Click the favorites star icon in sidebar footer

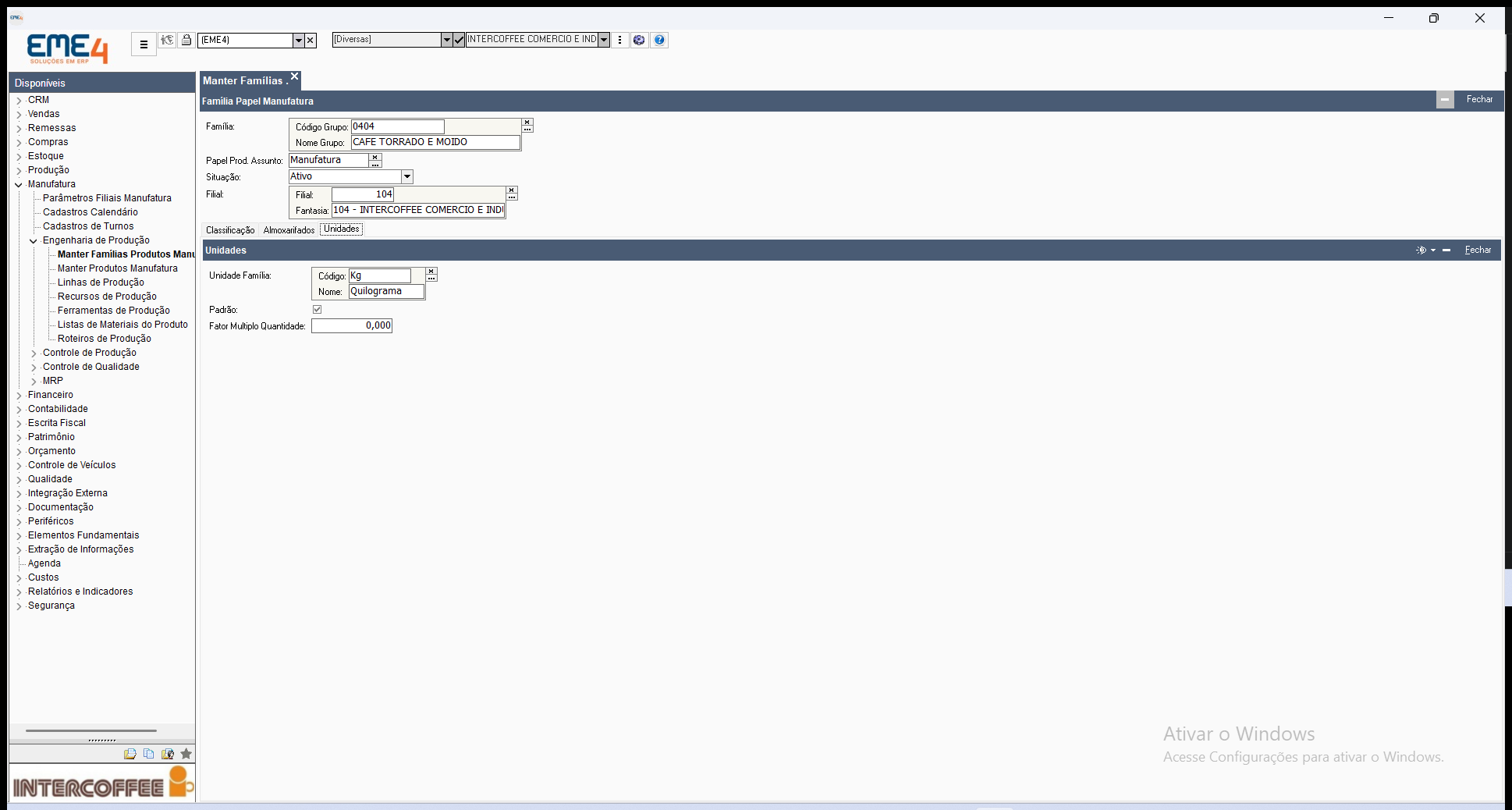[186, 754]
